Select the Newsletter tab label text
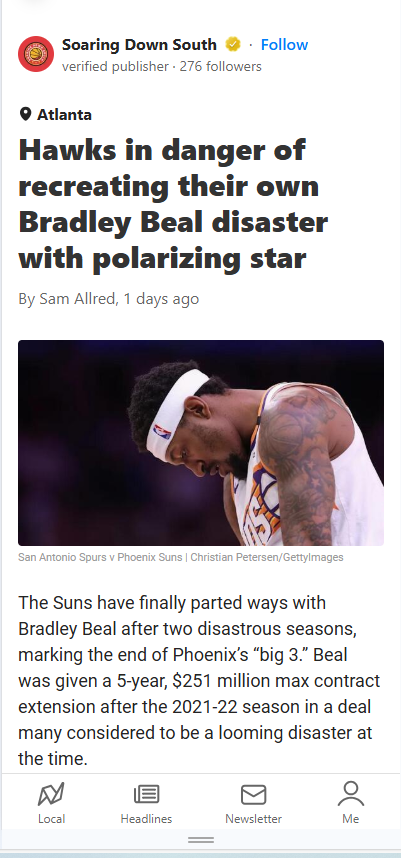401x858 pixels. (x=253, y=819)
